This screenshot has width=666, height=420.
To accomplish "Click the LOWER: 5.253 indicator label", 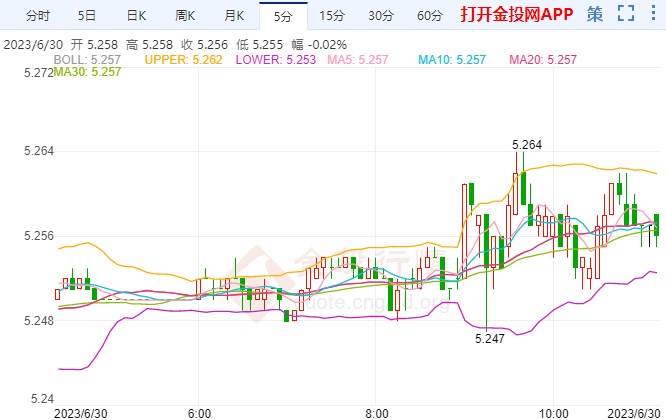I will point(276,59).
